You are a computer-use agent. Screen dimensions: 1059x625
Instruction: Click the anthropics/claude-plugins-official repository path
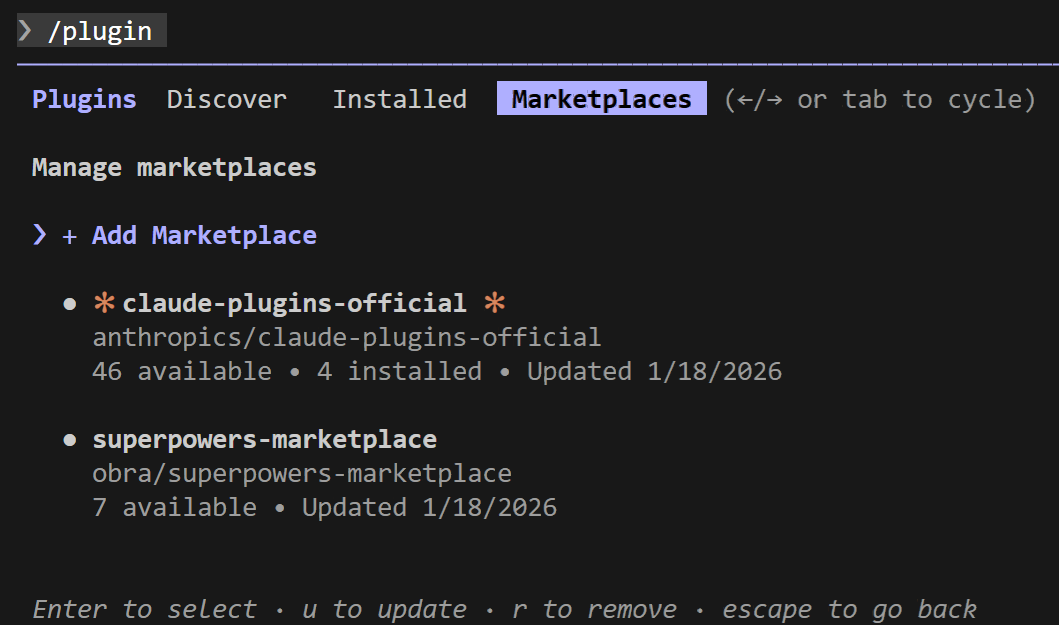point(346,338)
